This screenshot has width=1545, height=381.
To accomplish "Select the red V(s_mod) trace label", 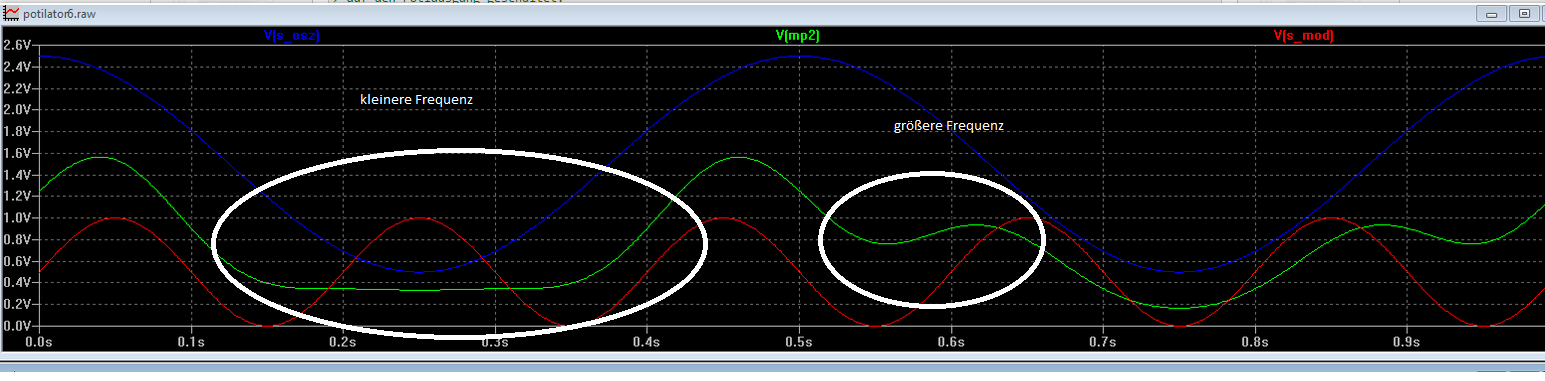I will pos(1304,35).
